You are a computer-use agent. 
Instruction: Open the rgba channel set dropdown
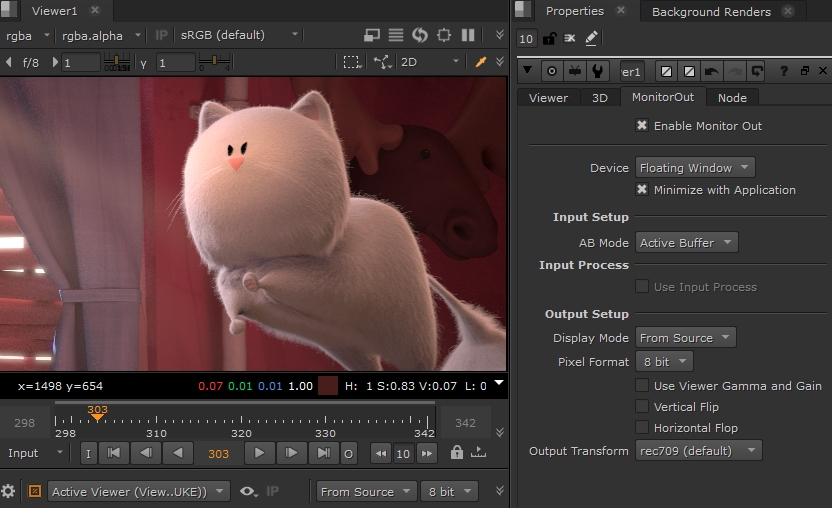(27, 36)
